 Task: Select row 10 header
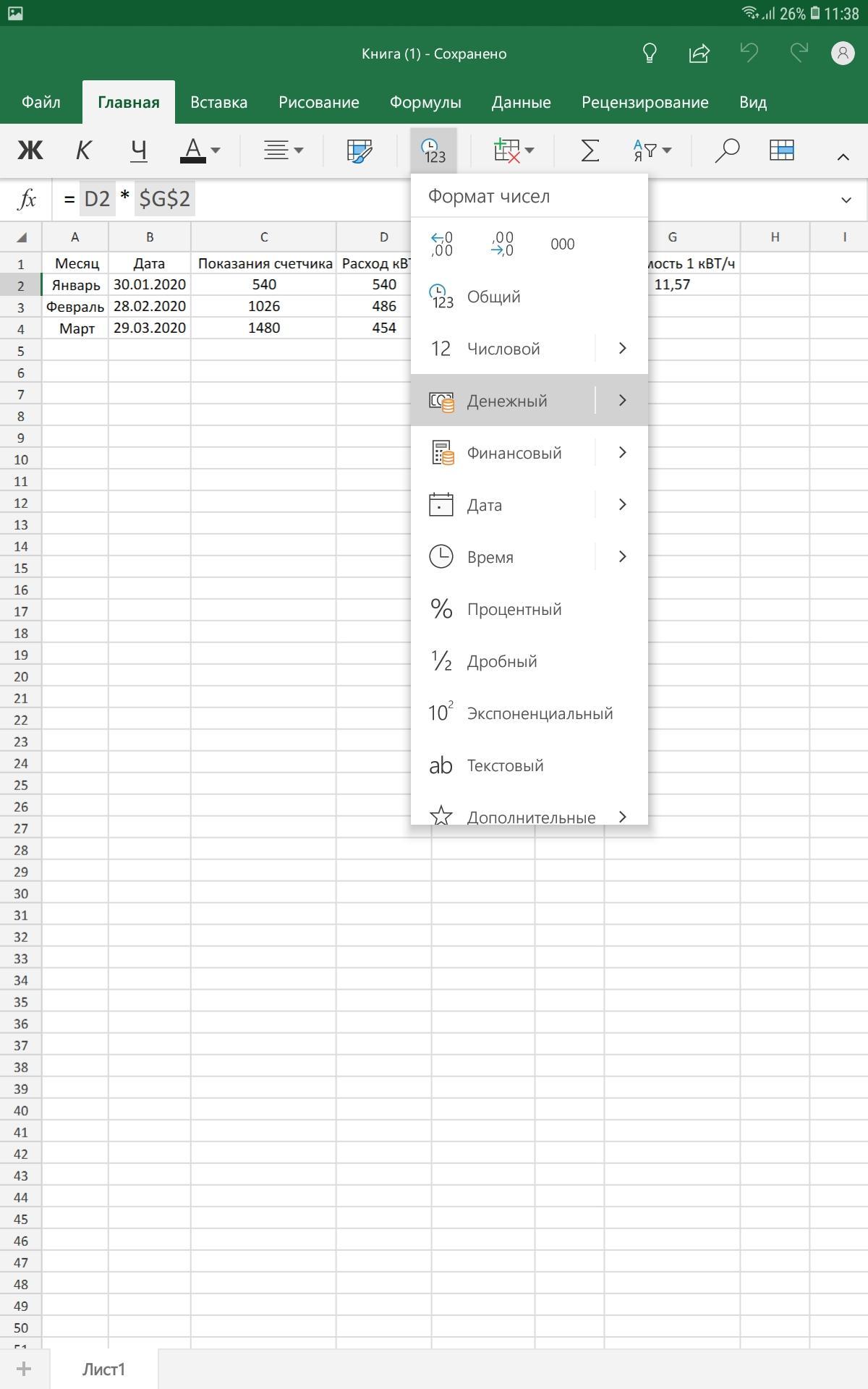click(x=21, y=459)
